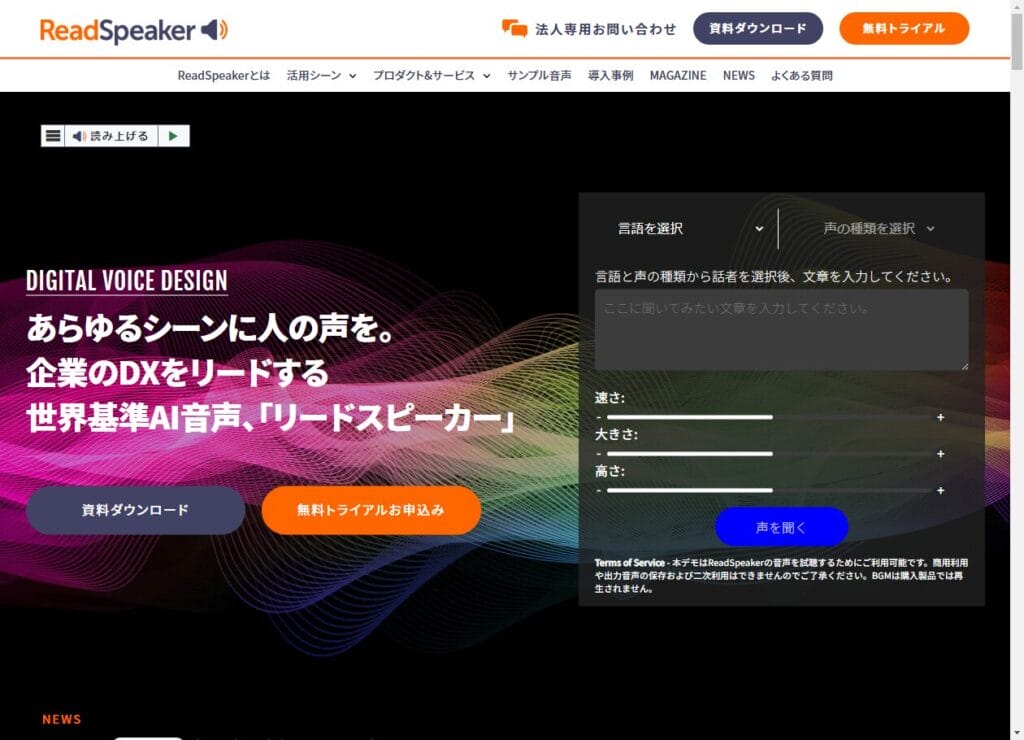Click the plus icon to increase 速さ
Image resolution: width=1024 pixels, height=740 pixels.
pyautogui.click(x=940, y=418)
